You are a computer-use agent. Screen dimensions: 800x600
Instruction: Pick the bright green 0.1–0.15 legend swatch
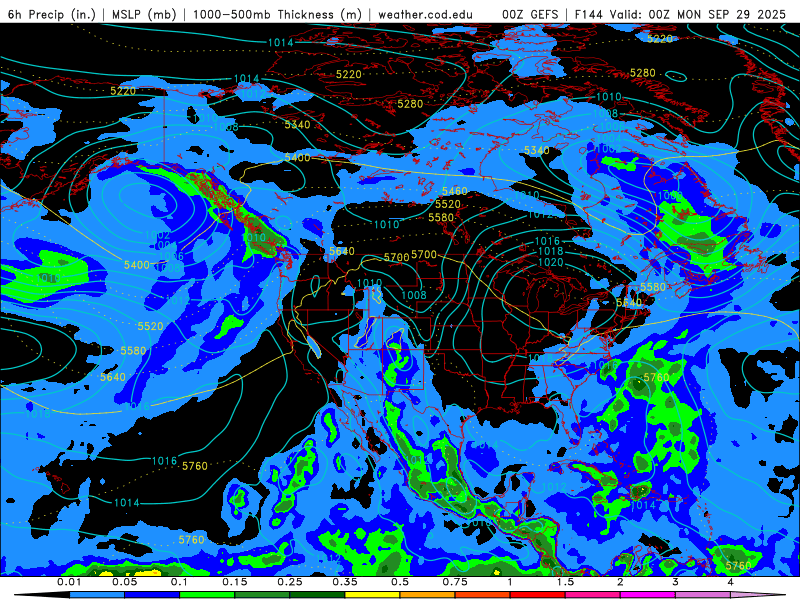(207, 595)
